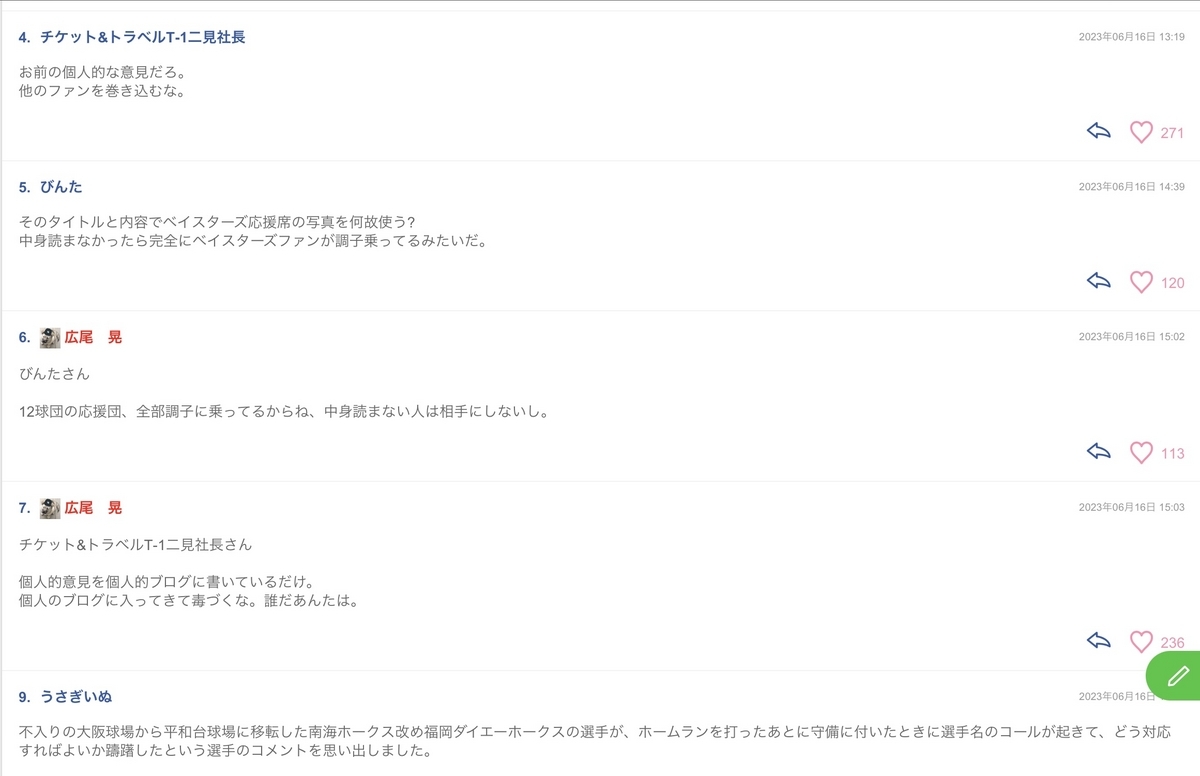The image size is (1200, 776).
Task: Reply to comment 7 by 広尾 晃
Action: tap(1099, 640)
